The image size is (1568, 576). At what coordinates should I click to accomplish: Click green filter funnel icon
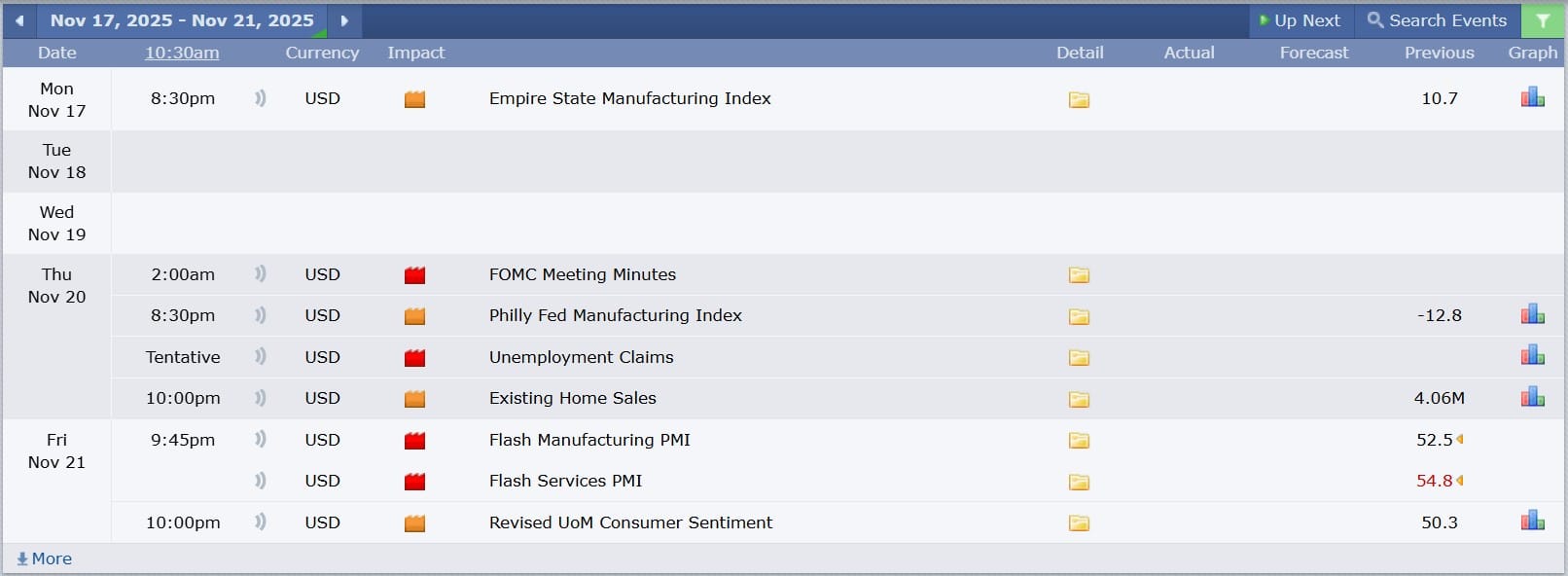1543,20
